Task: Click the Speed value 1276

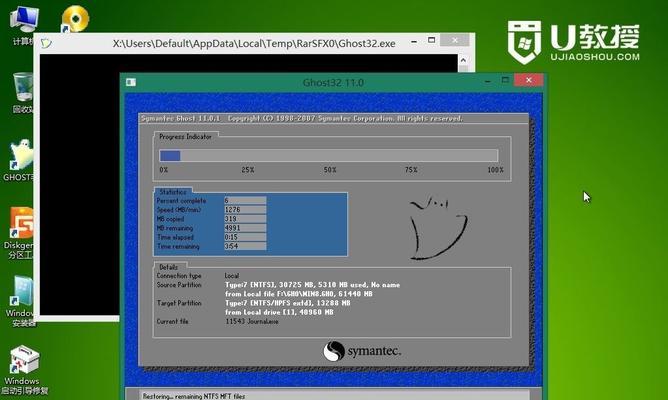Action: 245,210
